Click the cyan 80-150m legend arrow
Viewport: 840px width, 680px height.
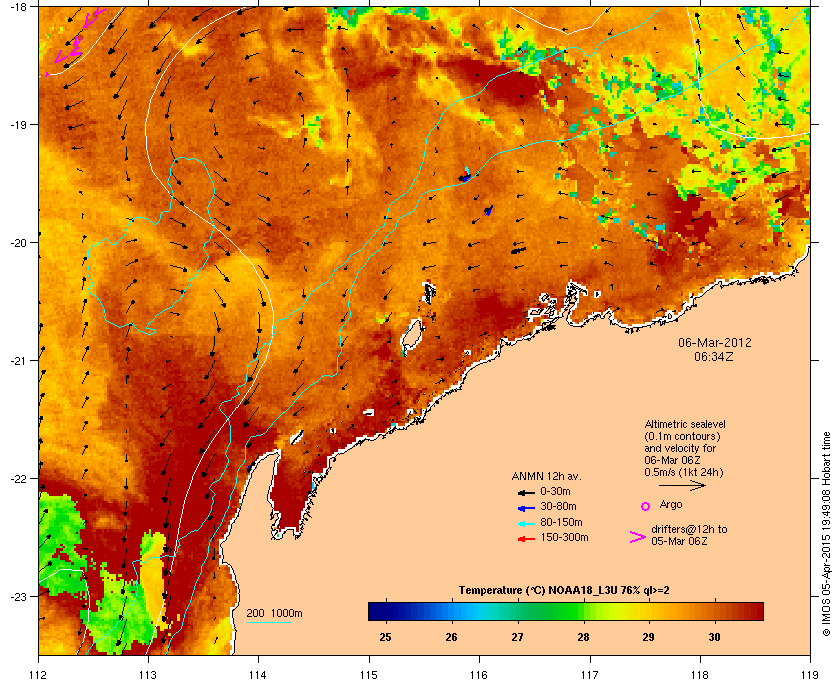pyautogui.click(x=526, y=523)
